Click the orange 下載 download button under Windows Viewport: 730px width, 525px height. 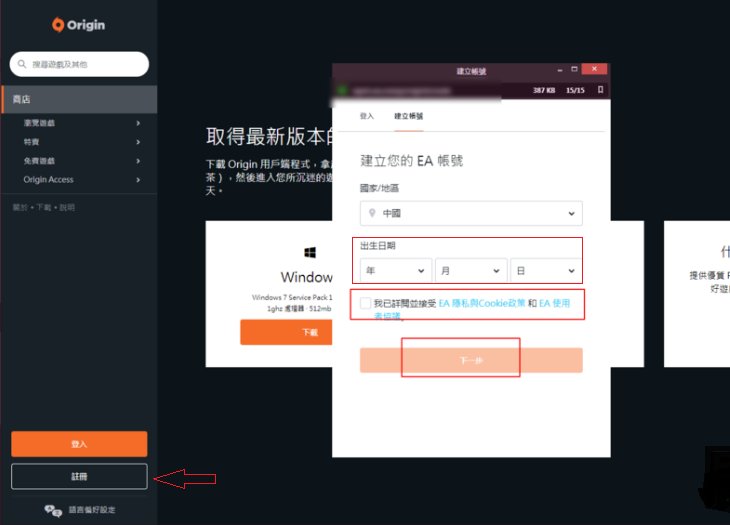(x=286, y=332)
